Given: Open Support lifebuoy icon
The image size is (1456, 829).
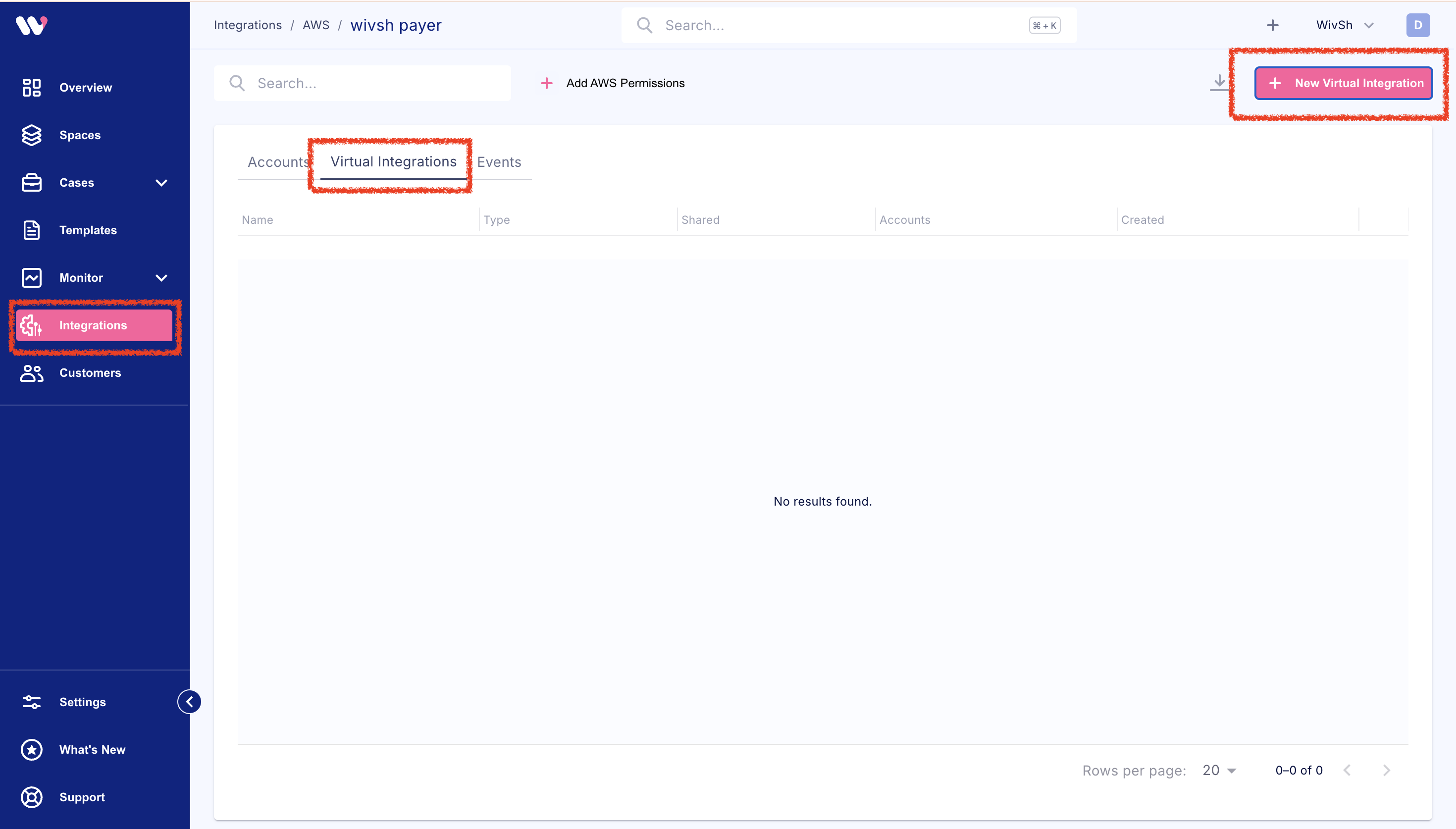Looking at the screenshot, I should click(x=31, y=797).
